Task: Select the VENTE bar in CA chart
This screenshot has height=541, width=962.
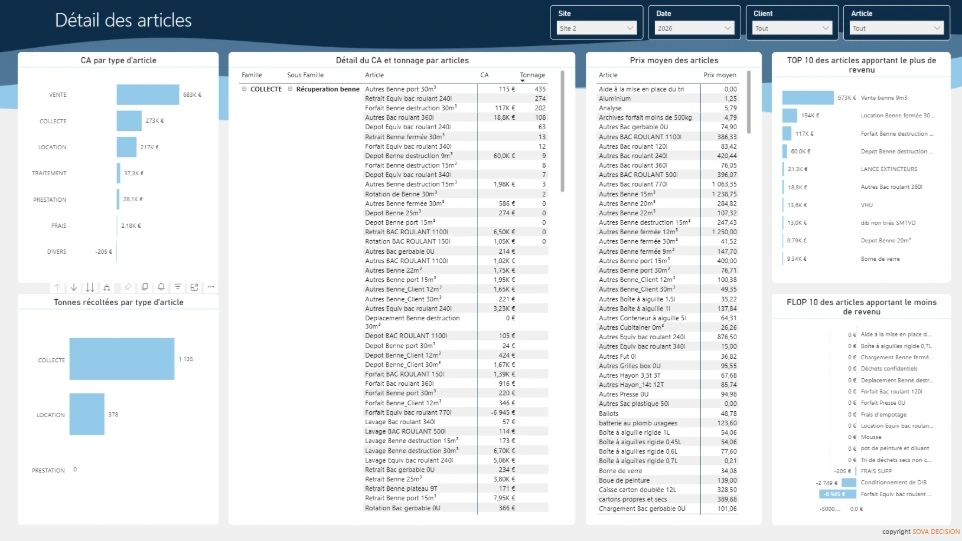Action: (148, 94)
